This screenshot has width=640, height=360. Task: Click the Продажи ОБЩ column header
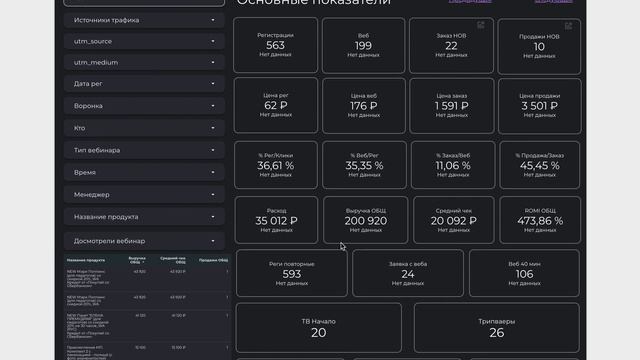point(213,260)
